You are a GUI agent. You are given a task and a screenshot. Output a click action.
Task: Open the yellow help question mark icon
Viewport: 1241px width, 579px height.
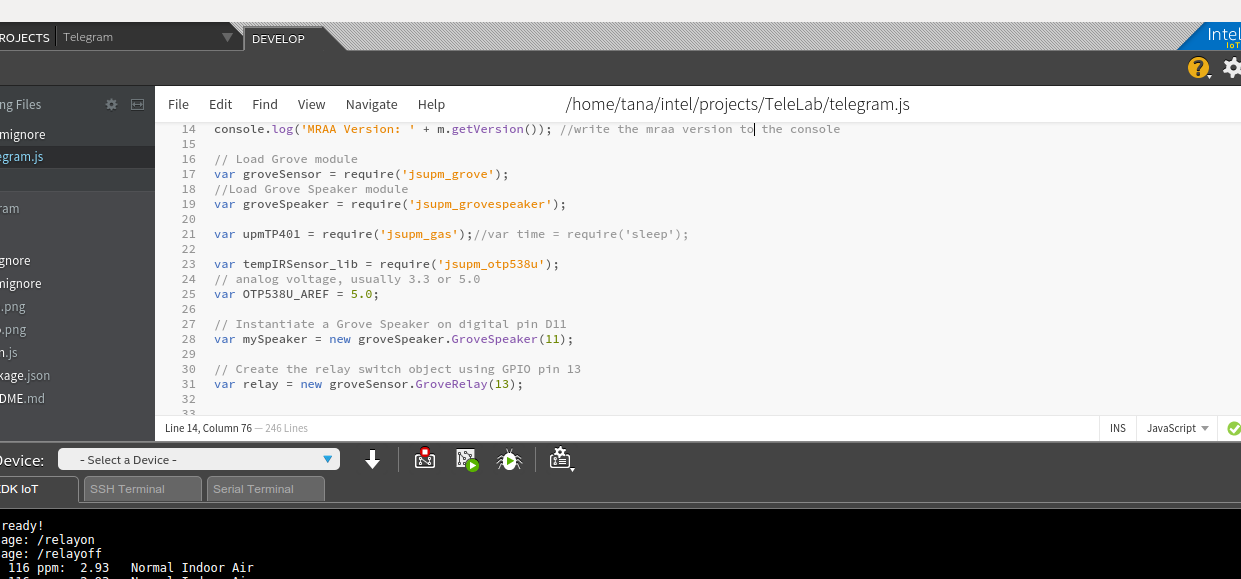(x=1198, y=68)
